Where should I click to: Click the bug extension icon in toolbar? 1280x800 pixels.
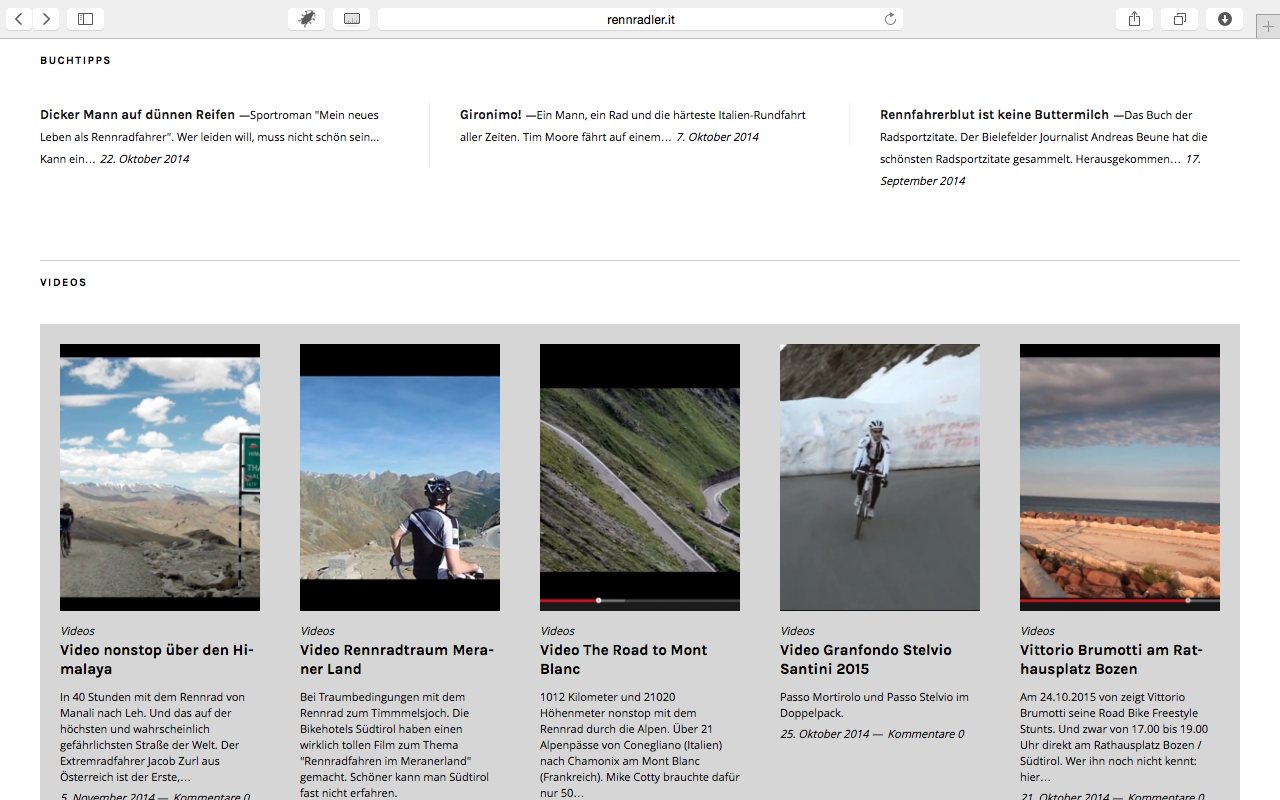[306, 19]
